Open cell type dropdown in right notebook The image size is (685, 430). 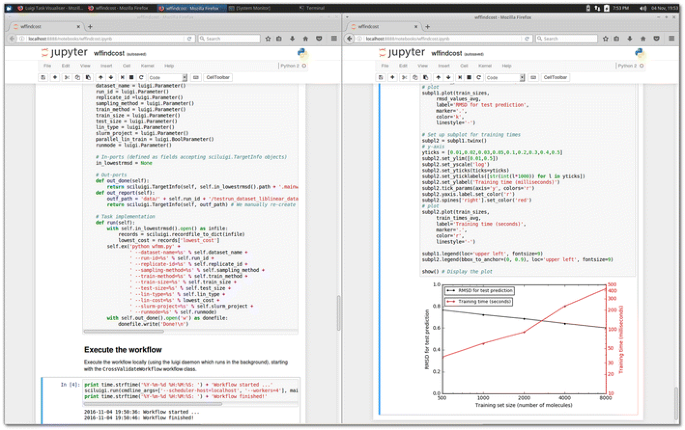[x=505, y=77]
